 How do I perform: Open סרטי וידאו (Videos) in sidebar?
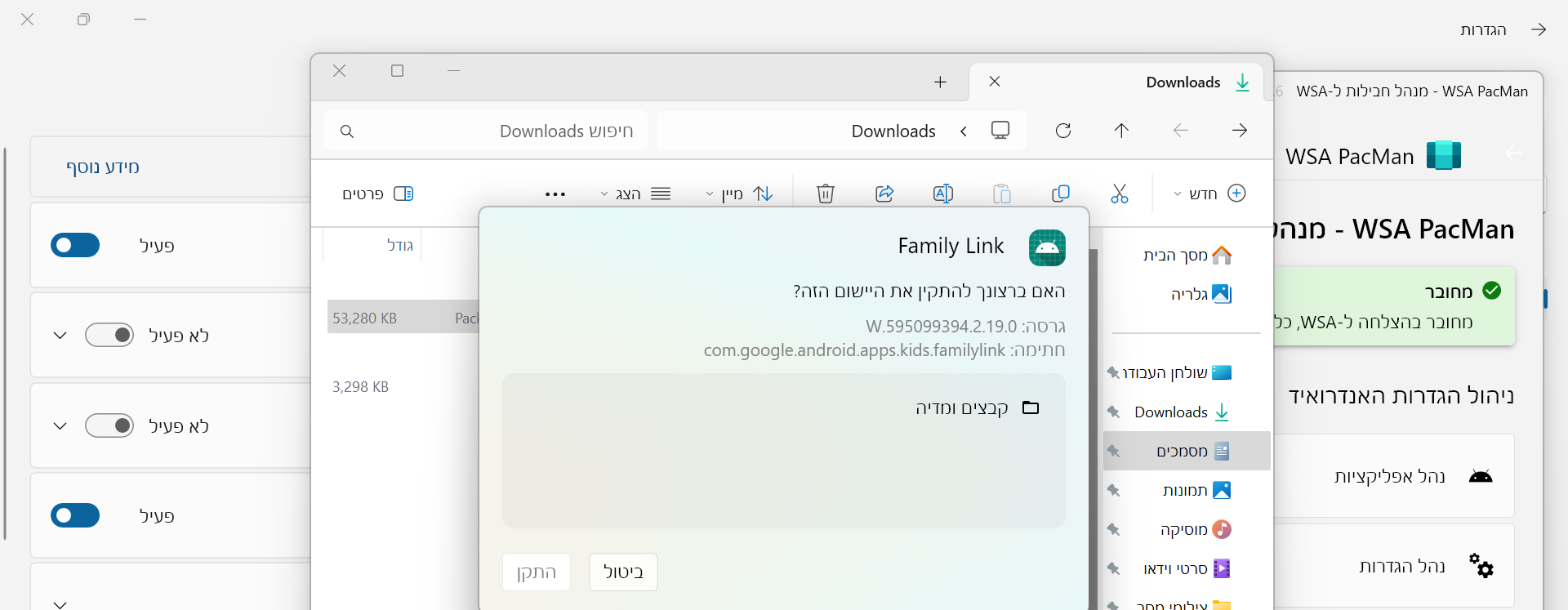[1187, 568]
